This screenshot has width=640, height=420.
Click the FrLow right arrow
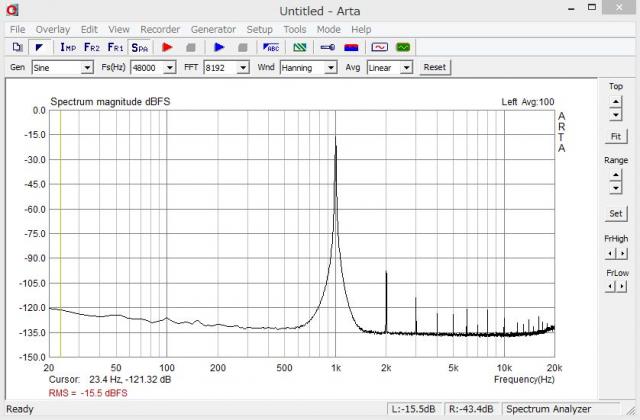tap(622, 286)
